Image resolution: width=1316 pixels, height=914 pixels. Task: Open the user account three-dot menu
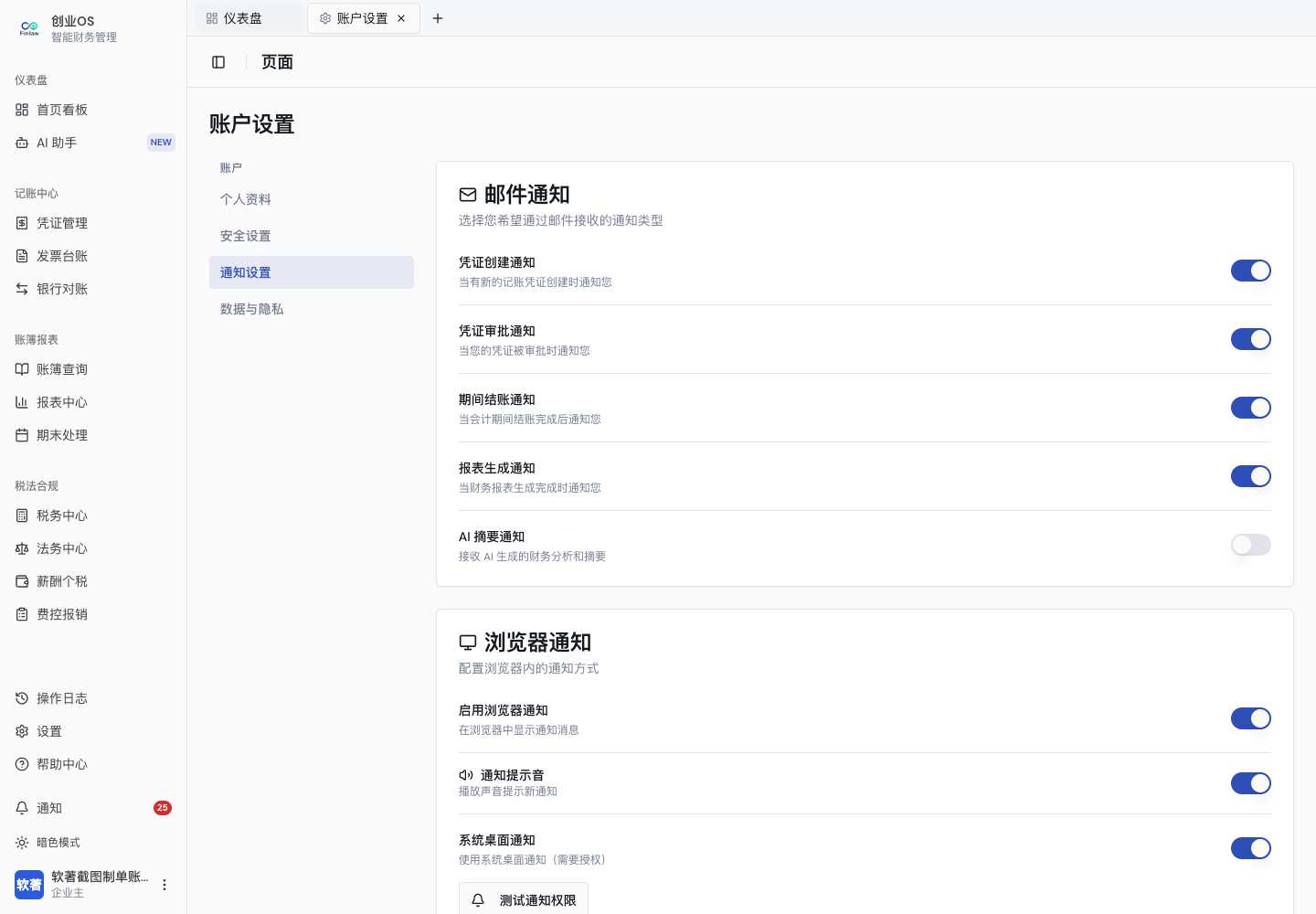164,885
